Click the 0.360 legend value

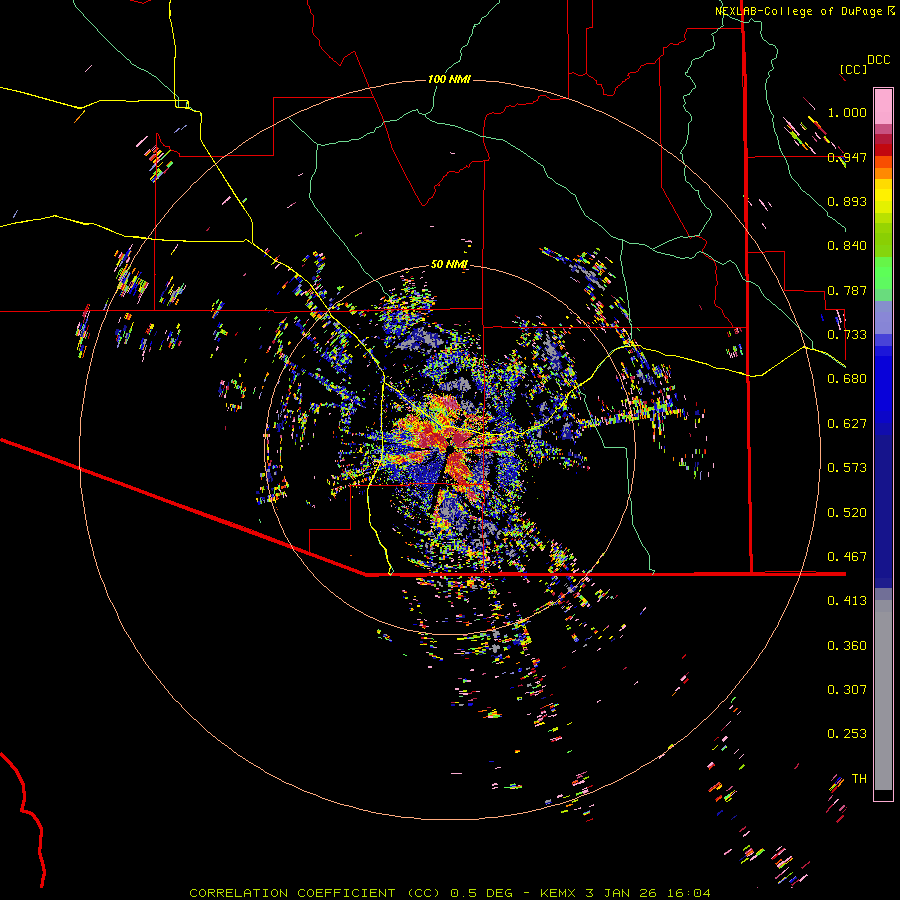[x=847, y=646]
